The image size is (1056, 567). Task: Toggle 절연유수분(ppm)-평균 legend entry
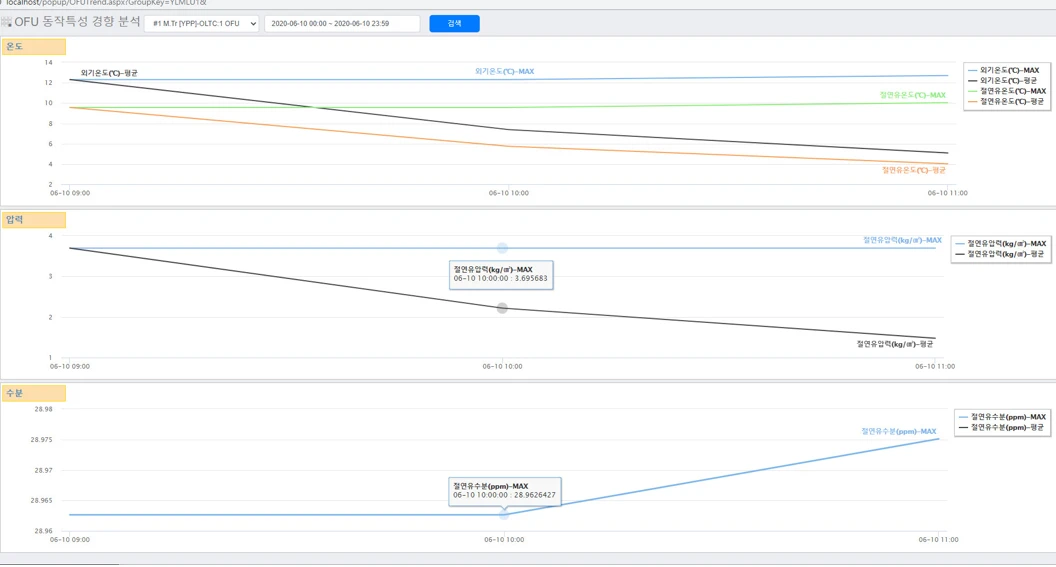(1001, 428)
